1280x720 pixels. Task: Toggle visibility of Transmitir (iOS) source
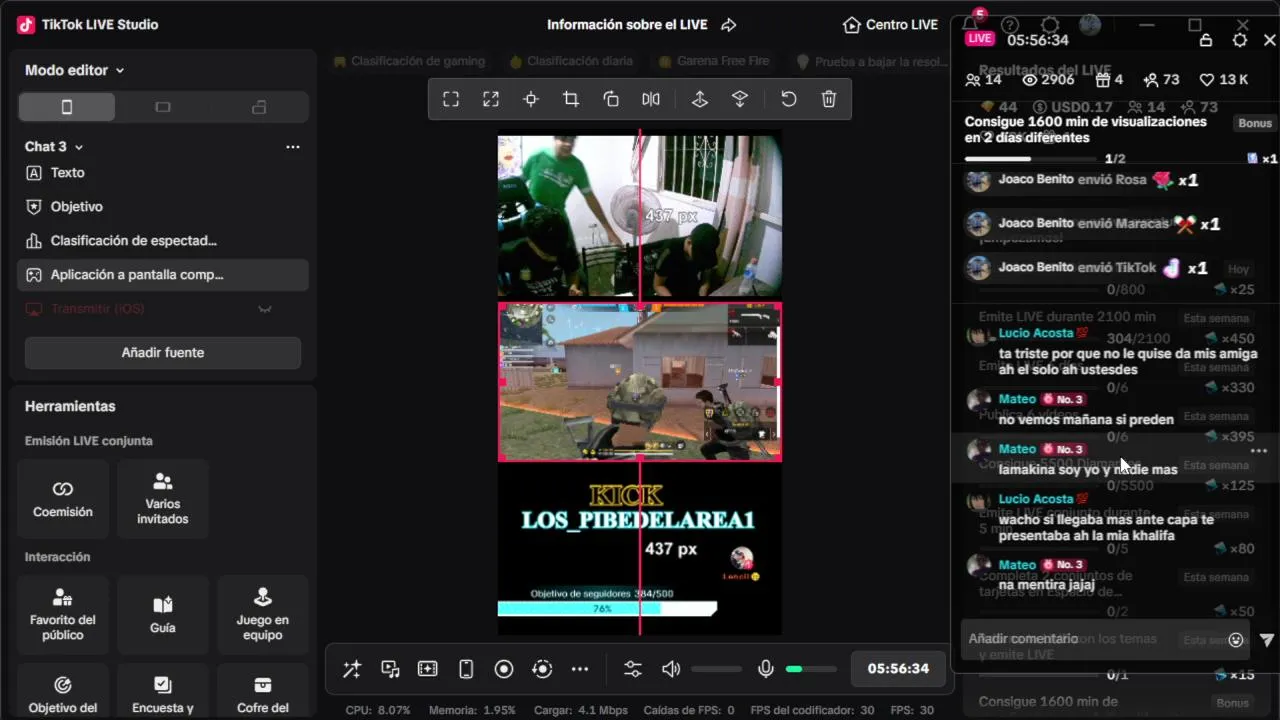(265, 309)
